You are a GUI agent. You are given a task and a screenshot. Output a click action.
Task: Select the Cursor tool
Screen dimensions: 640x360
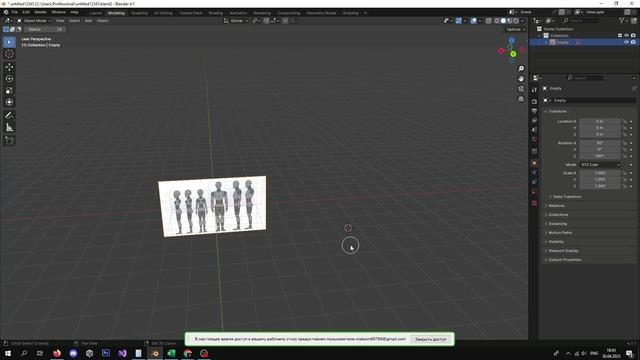pyautogui.click(x=9, y=54)
